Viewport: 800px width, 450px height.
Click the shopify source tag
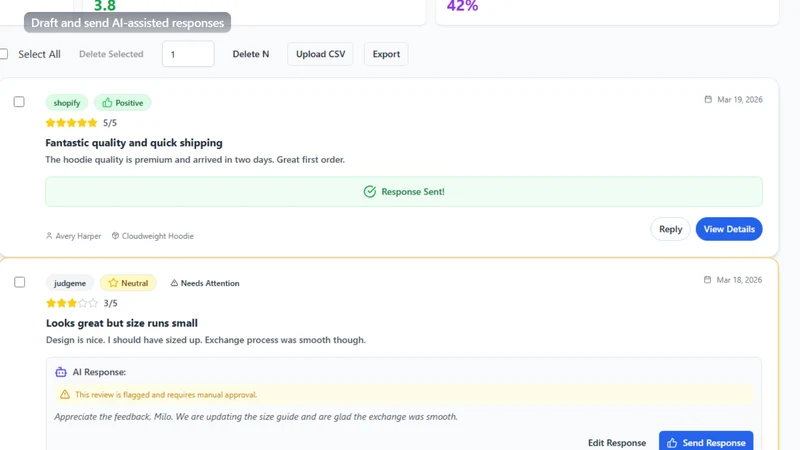67,103
